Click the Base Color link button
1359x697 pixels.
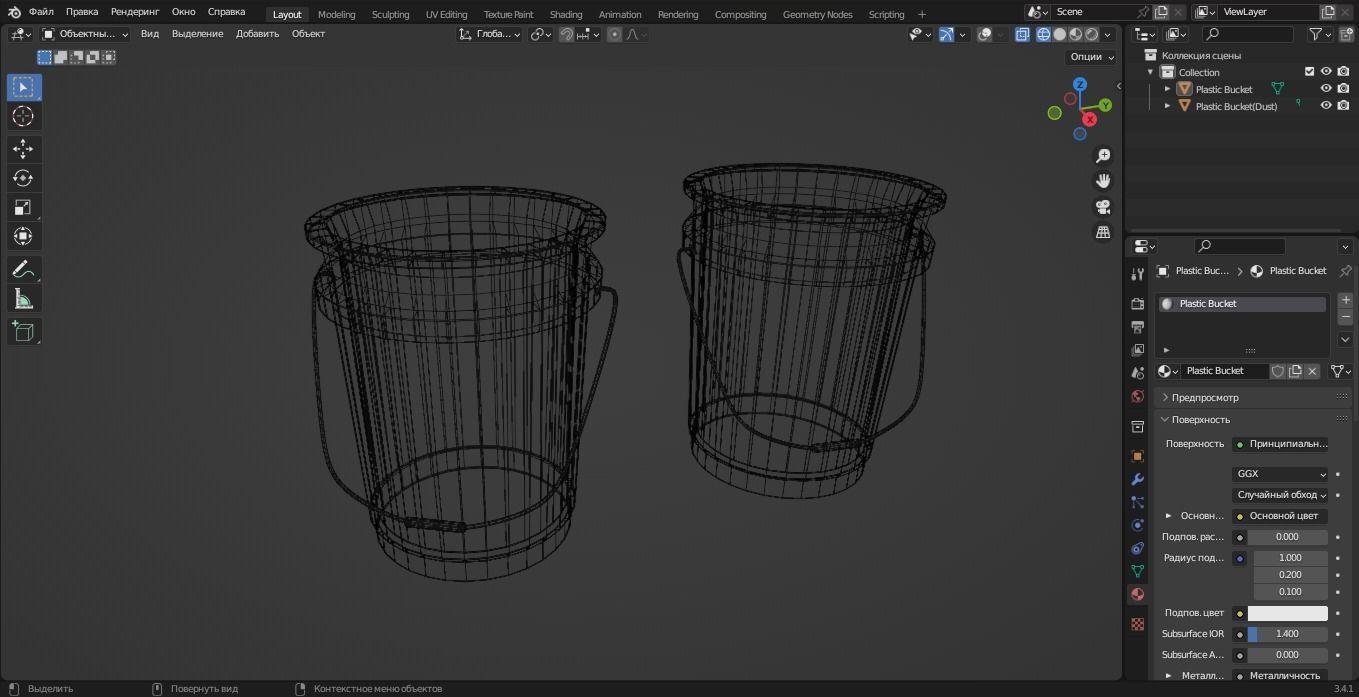tap(1281, 516)
